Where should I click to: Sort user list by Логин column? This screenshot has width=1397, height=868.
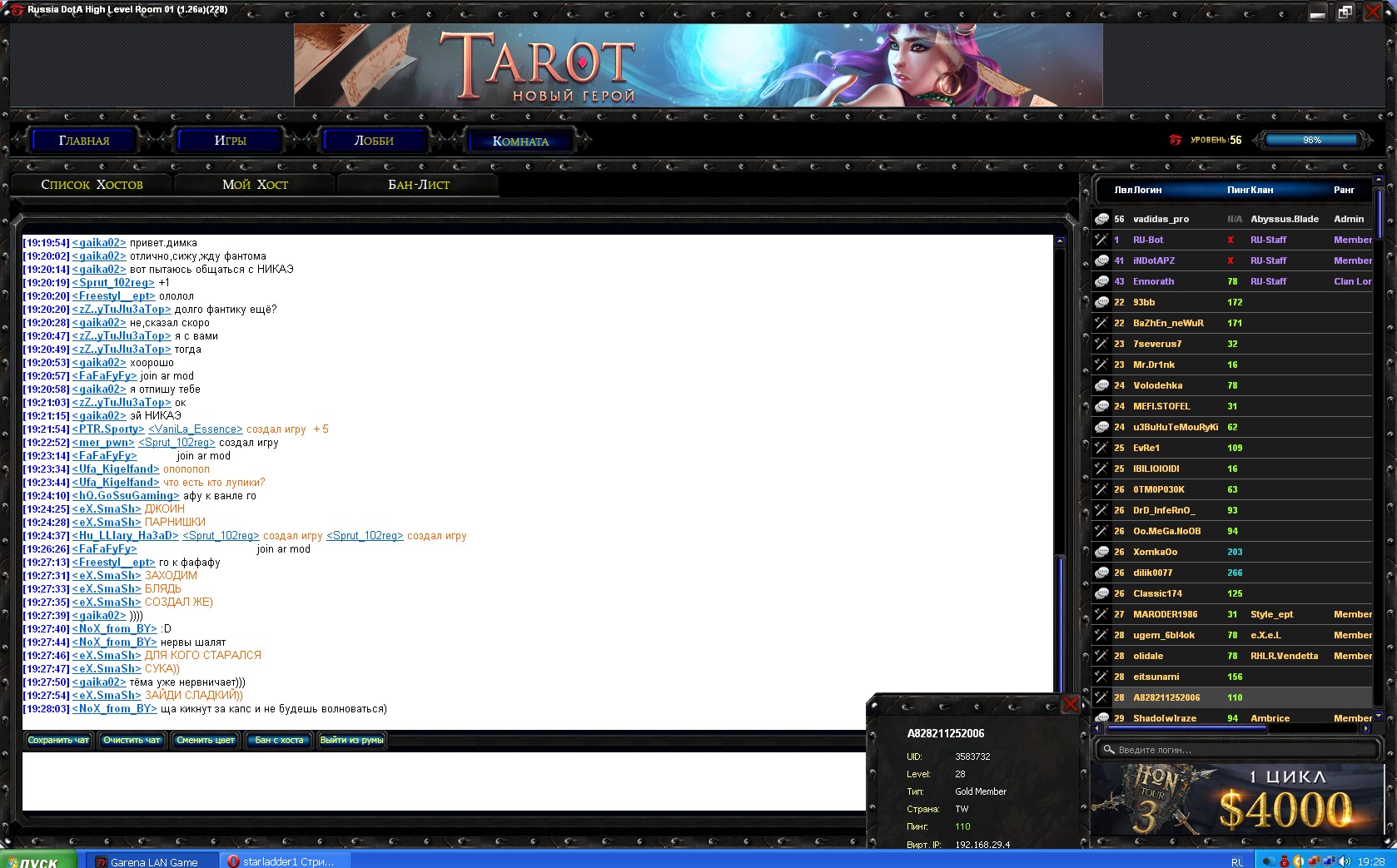click(x=1148, y=190)
